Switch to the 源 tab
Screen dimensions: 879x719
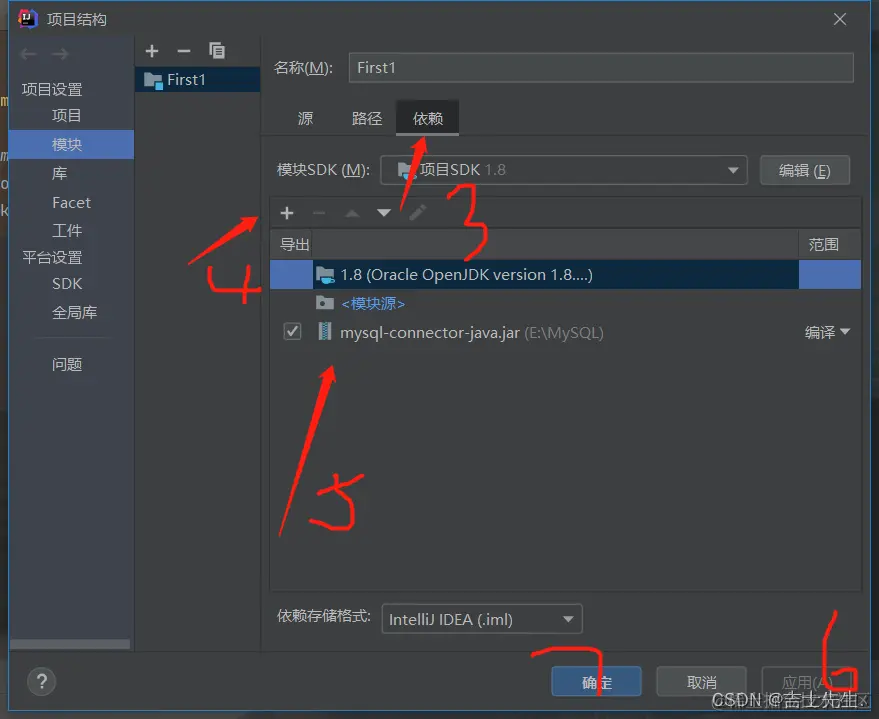tap(306, 119)
